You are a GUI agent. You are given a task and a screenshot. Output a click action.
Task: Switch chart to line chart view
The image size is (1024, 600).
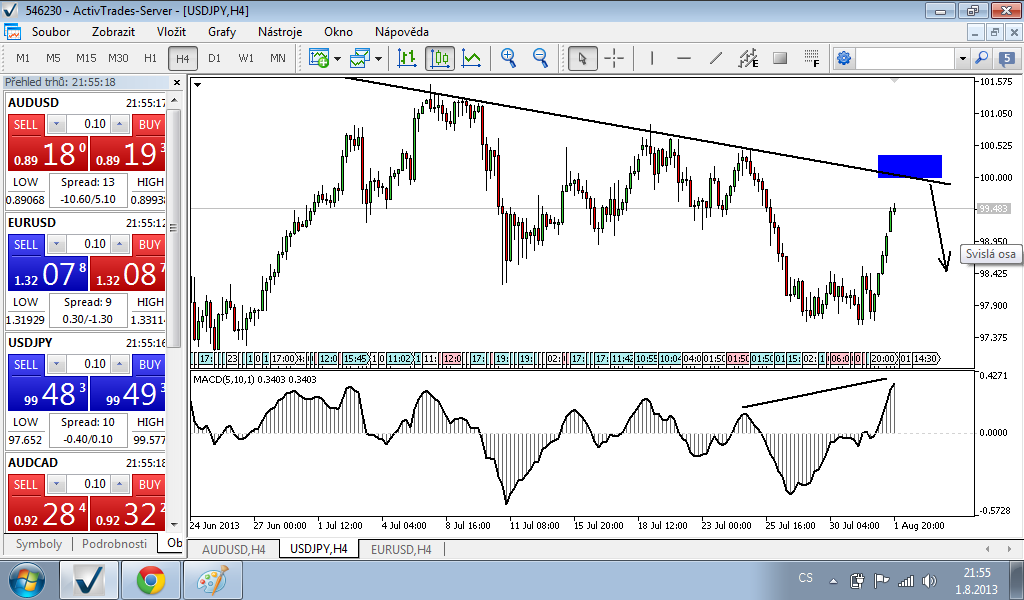tap(472, 58)
